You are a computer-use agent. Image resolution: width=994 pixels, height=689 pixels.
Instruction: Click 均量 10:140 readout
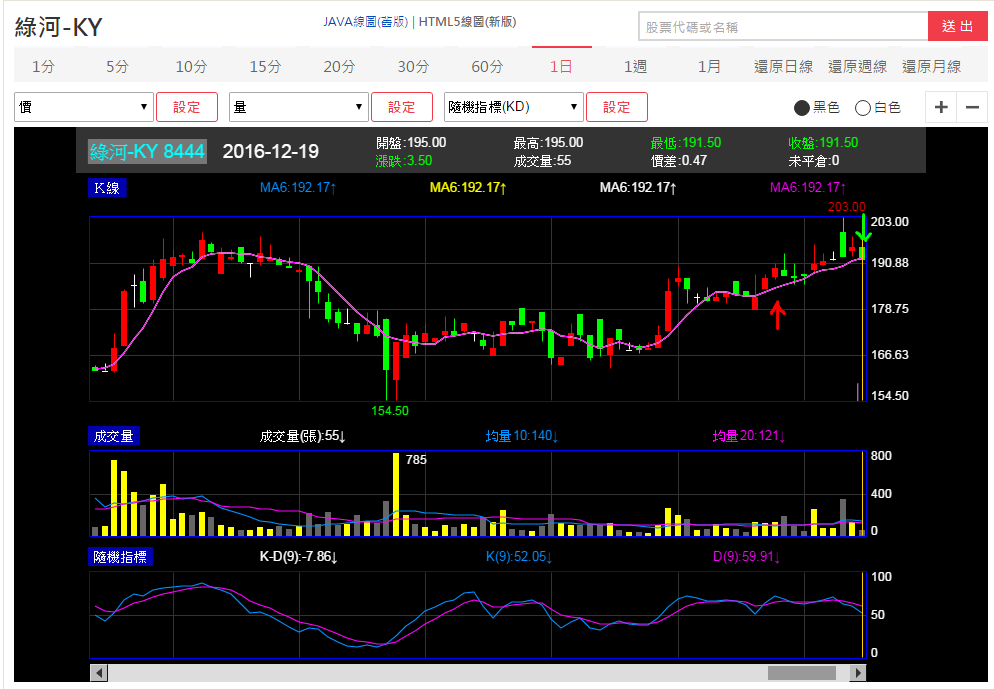522,436
